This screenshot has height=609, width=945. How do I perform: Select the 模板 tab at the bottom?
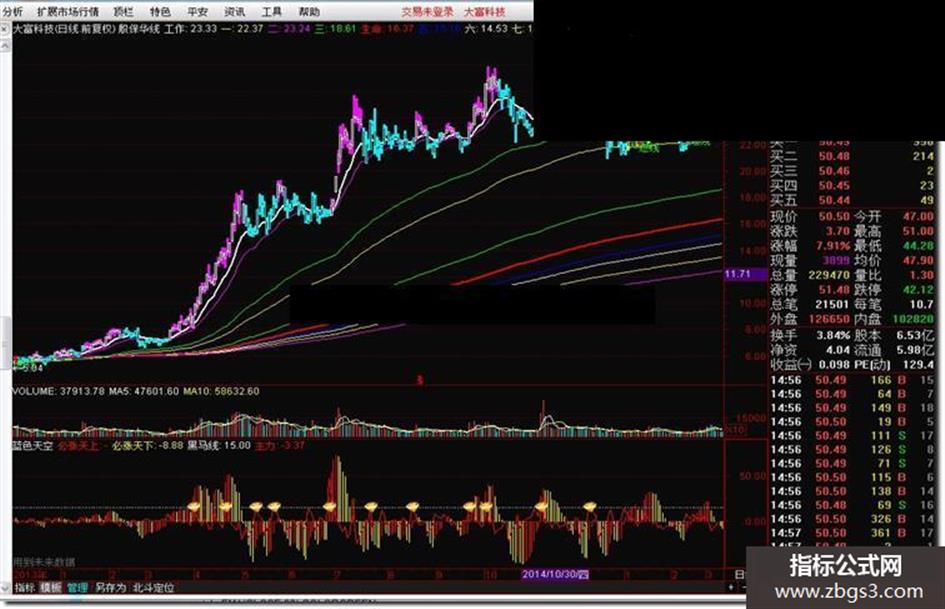[x=51, y=587]
